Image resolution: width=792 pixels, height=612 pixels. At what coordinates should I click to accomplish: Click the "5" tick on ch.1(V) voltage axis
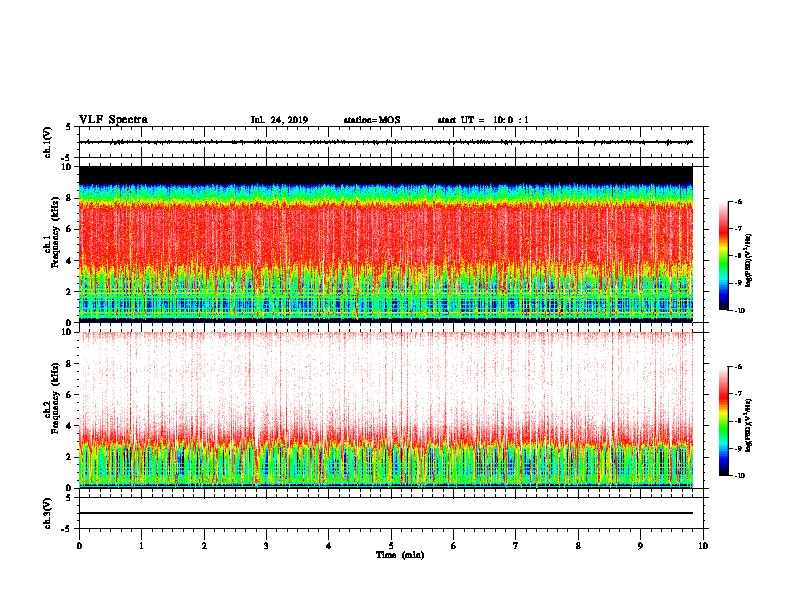point(69,128)
